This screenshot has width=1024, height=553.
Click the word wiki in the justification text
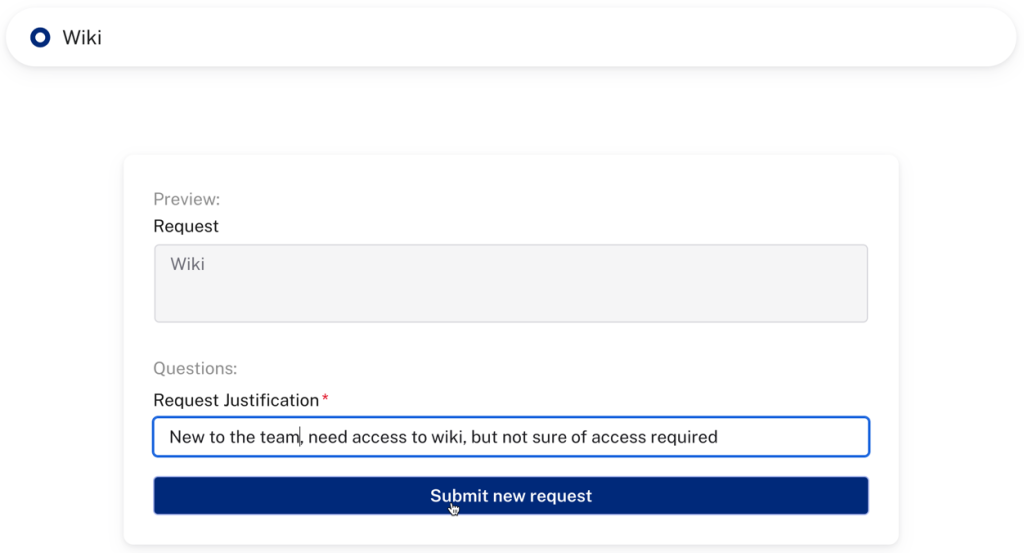[444, 437]
